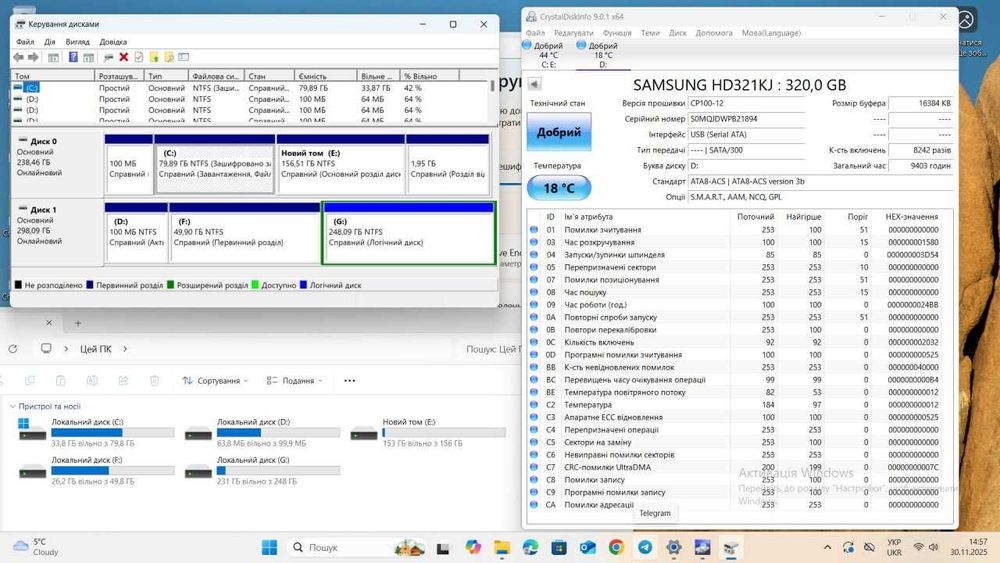Screen dimensions: 1000x563
Task: Close the File Explorer tab
Action: point(49,323)
